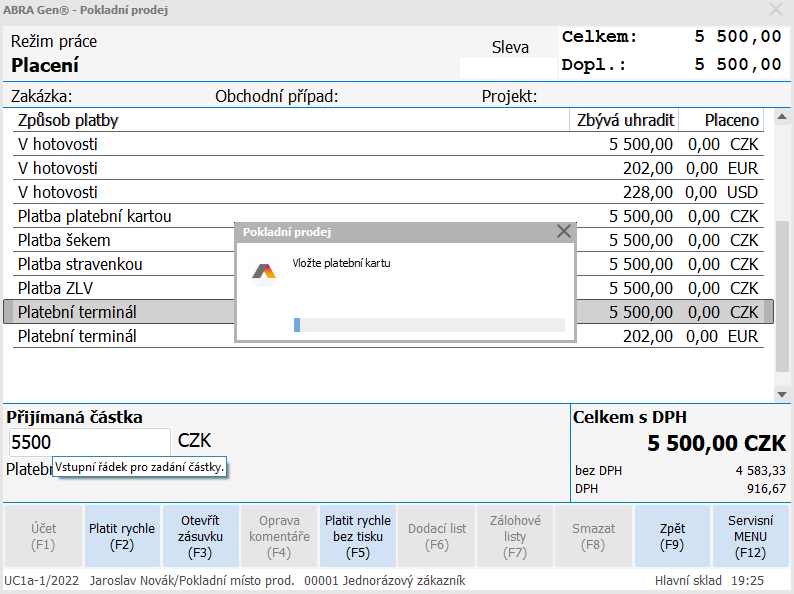Click the Placeno column header

(x=731, y=120)
